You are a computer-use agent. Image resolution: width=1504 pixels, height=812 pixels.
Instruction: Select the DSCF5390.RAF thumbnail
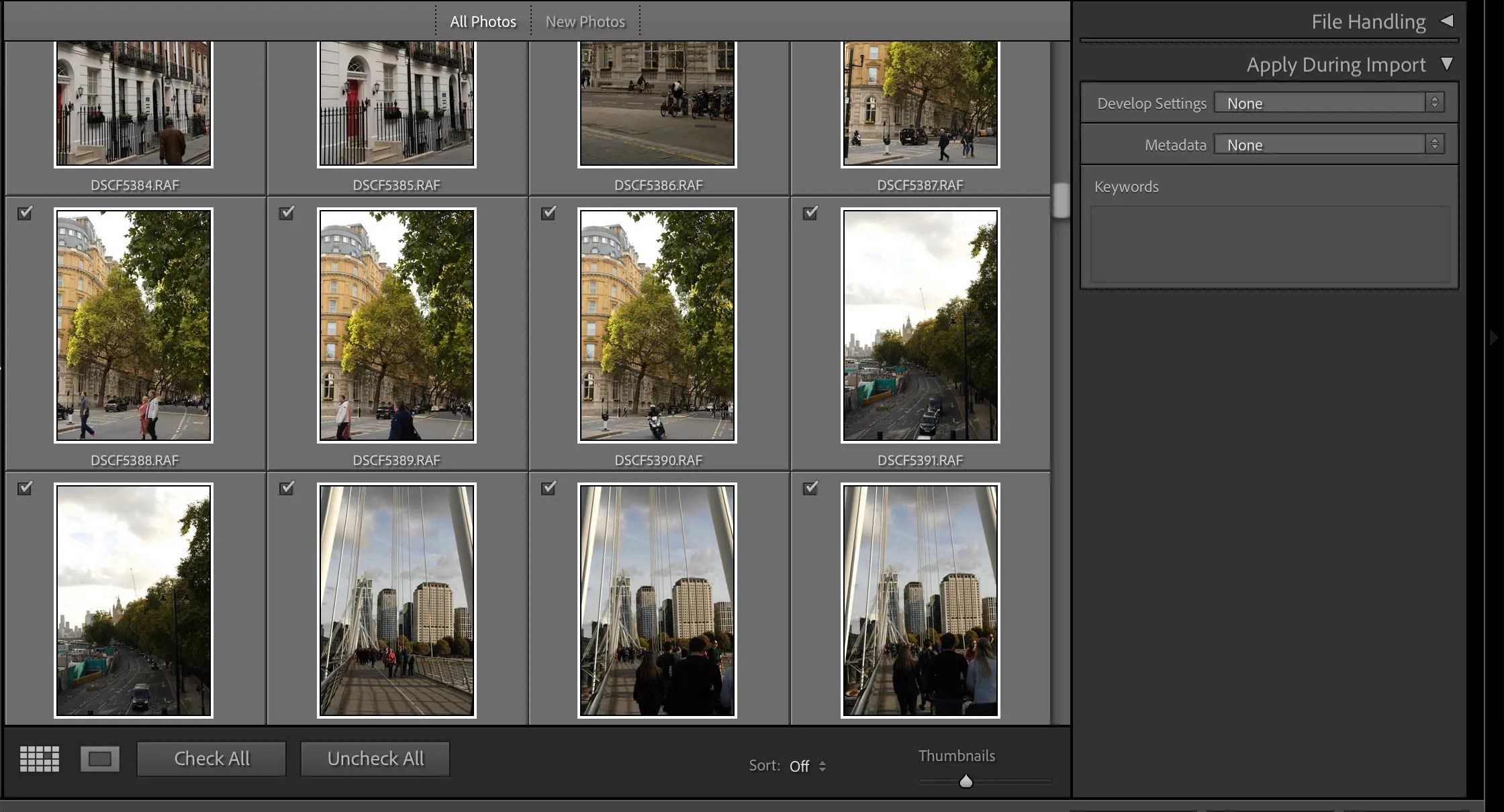(x=657, y=325)
